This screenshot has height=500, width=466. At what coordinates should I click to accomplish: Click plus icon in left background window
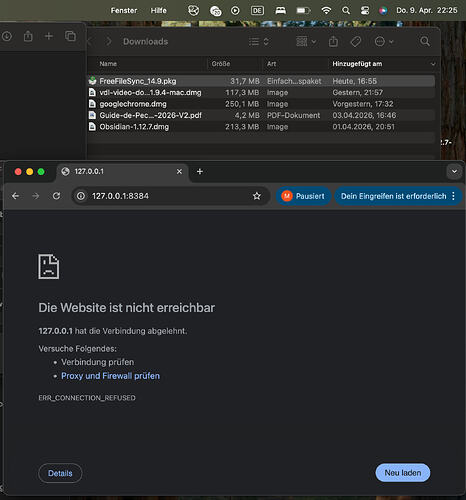pyautogui.click(x=49, y=36)
